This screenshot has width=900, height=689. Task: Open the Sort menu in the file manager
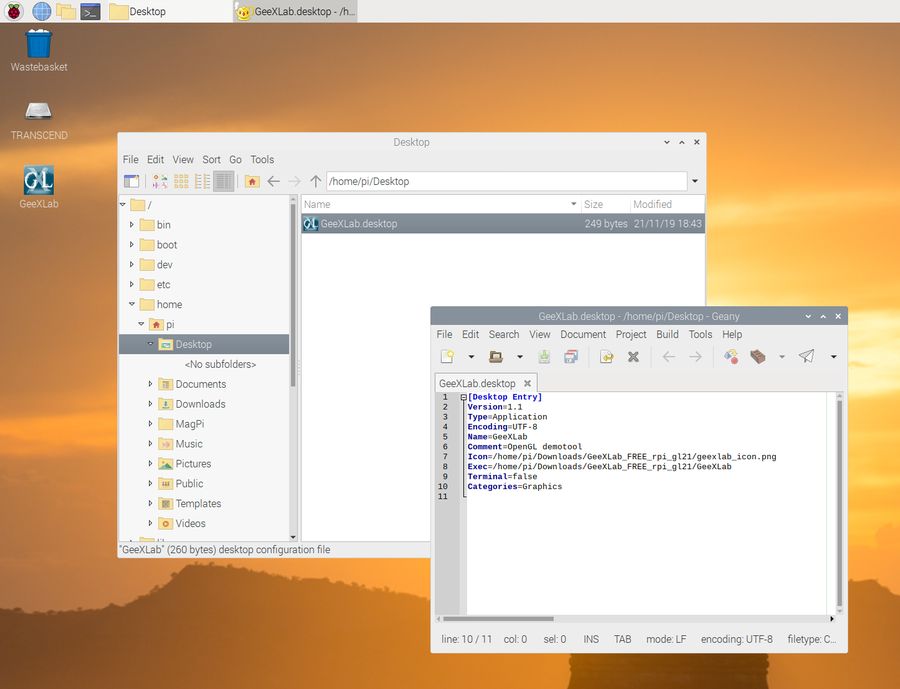coord(211,160)
